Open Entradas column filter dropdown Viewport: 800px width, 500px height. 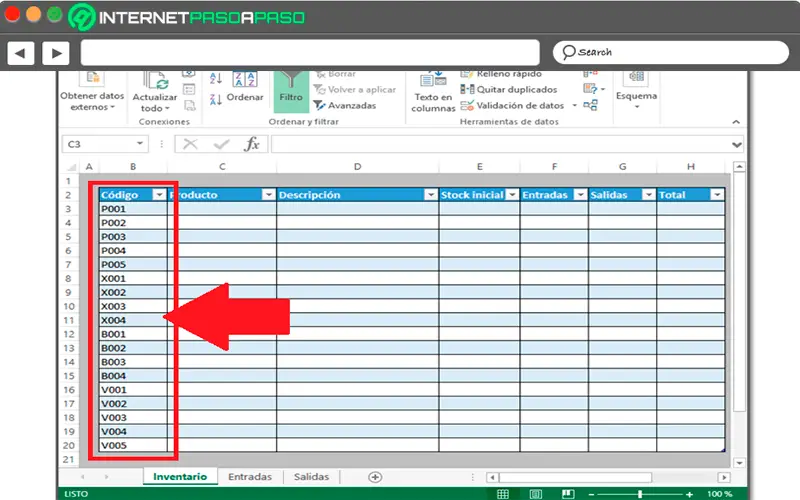[581, 195]
